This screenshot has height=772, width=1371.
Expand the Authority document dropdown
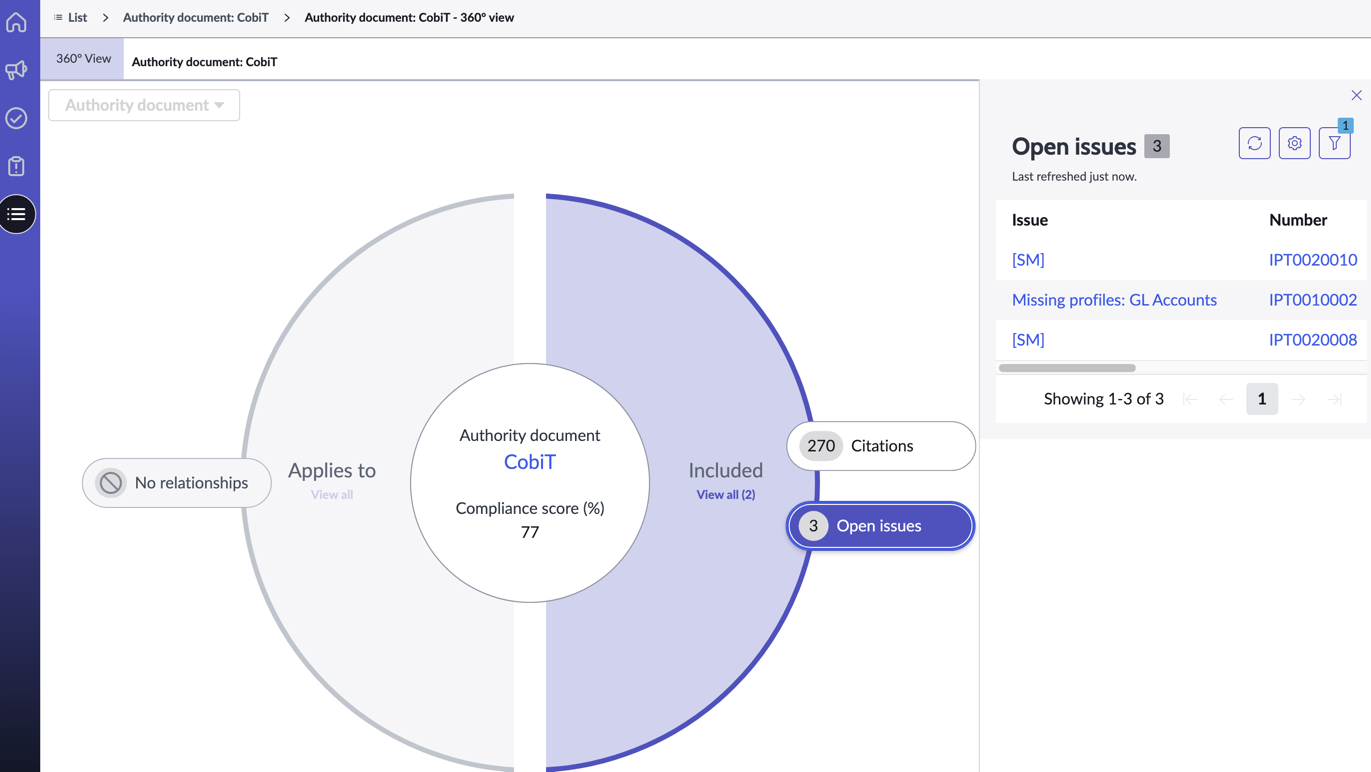click(144, 105)
